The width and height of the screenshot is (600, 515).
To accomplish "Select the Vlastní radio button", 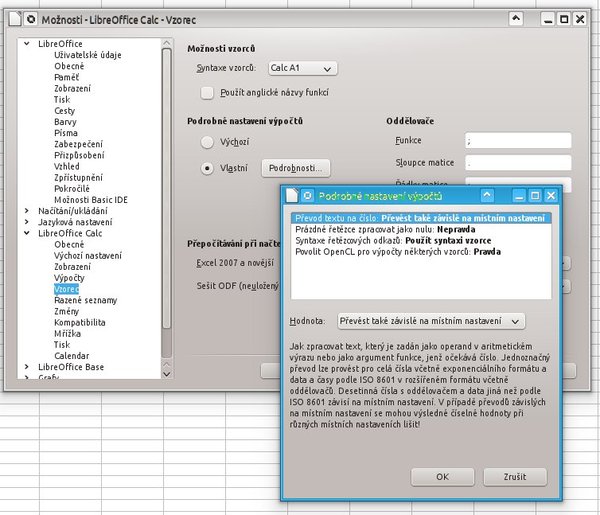I will pos(207,168).
